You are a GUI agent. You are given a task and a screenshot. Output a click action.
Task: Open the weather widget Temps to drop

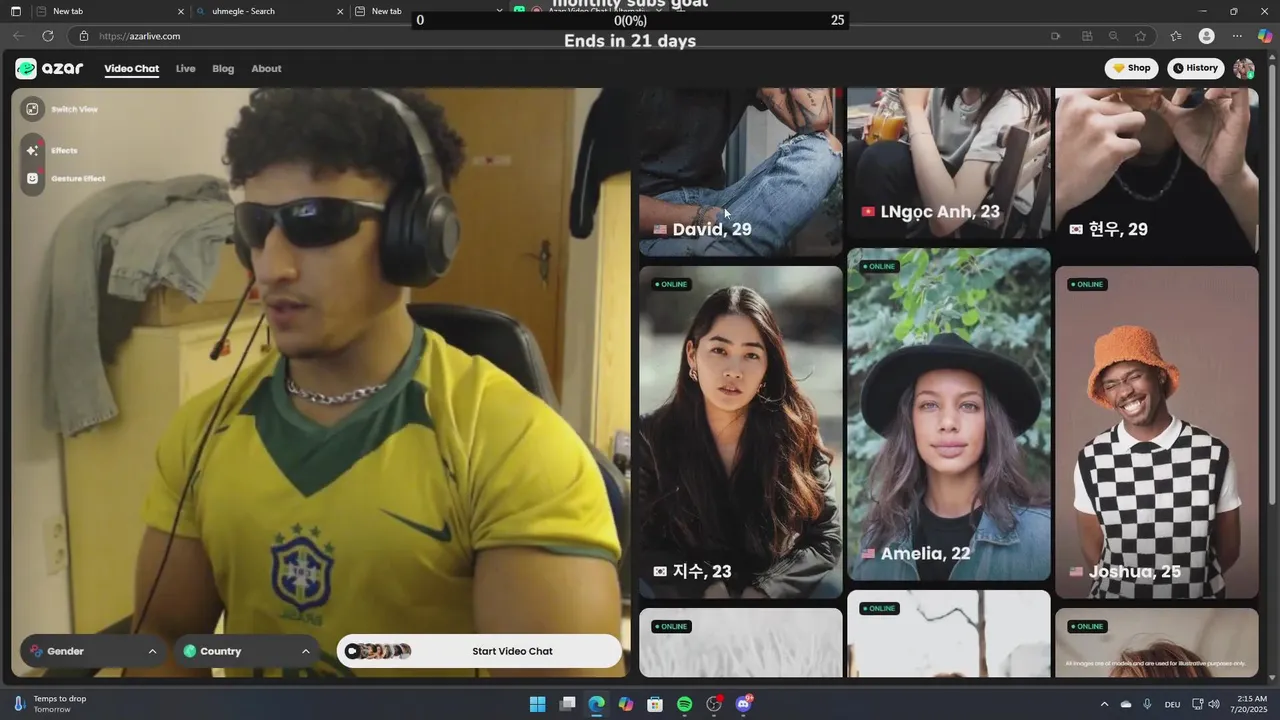(50, 704)
